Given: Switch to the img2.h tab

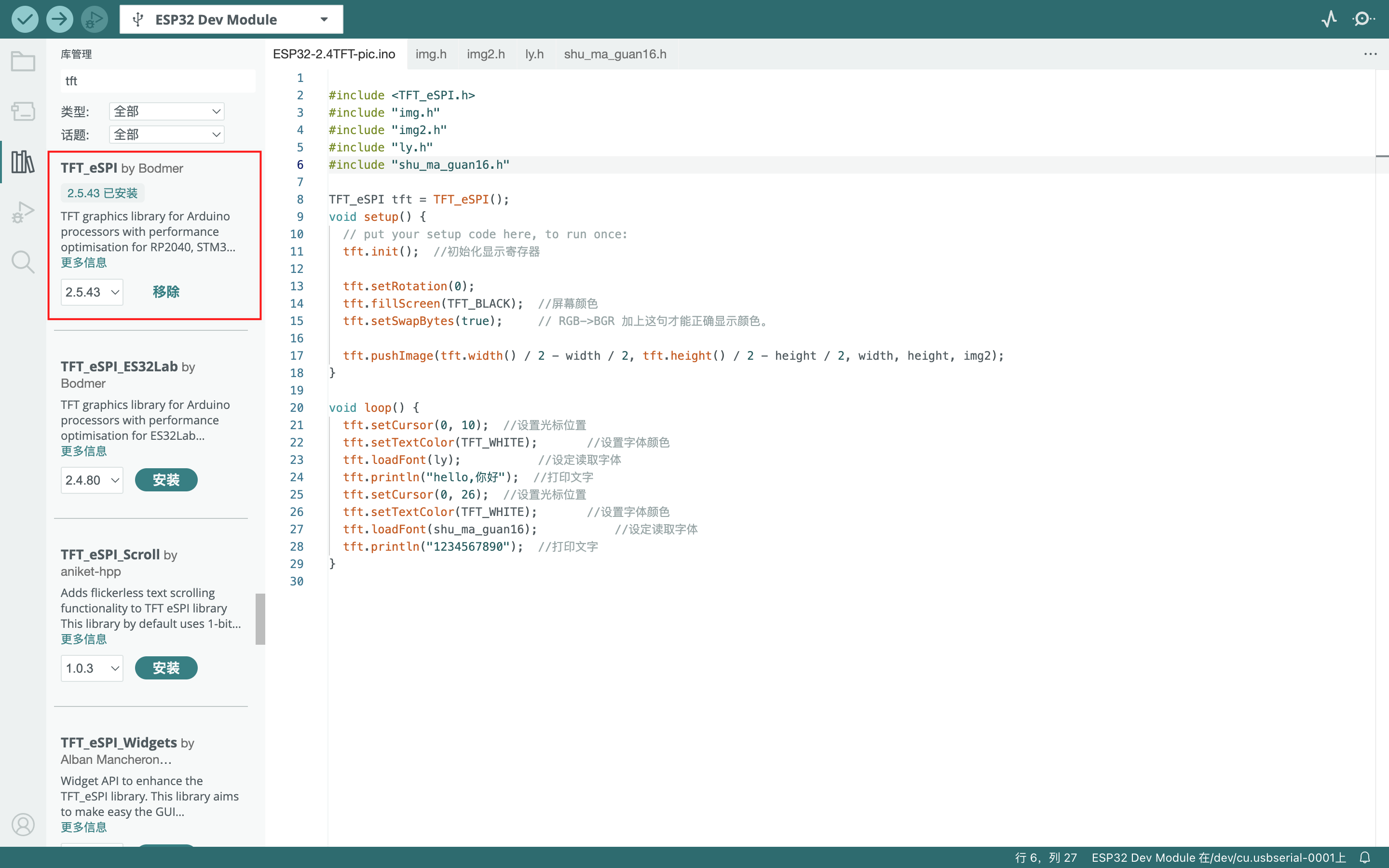Looking at the screenshot, I should [x=486, y=54].
